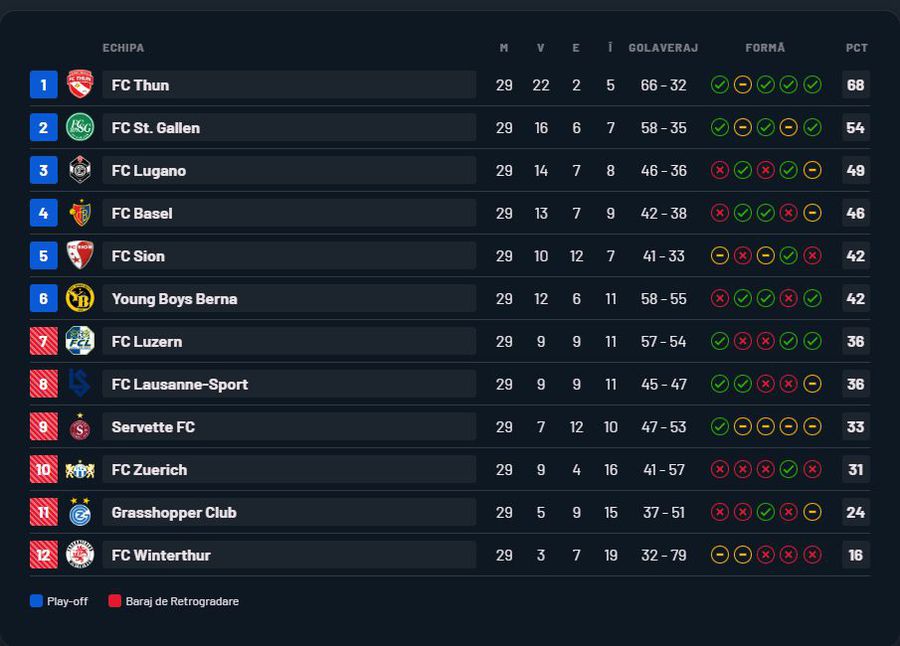Click the blue Play-off legend swatch

37,601
